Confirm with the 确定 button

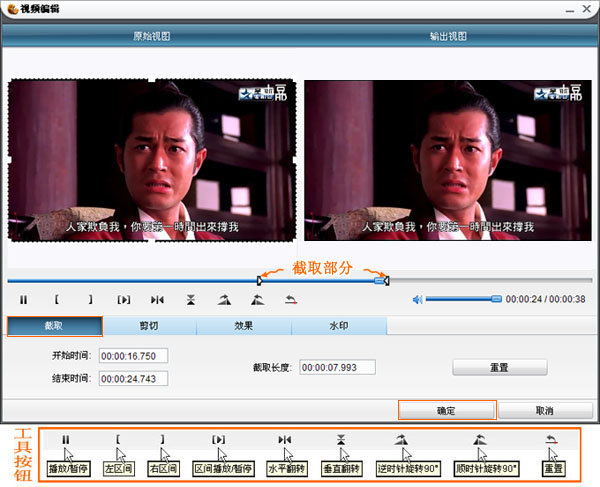[x=447, y=410]
